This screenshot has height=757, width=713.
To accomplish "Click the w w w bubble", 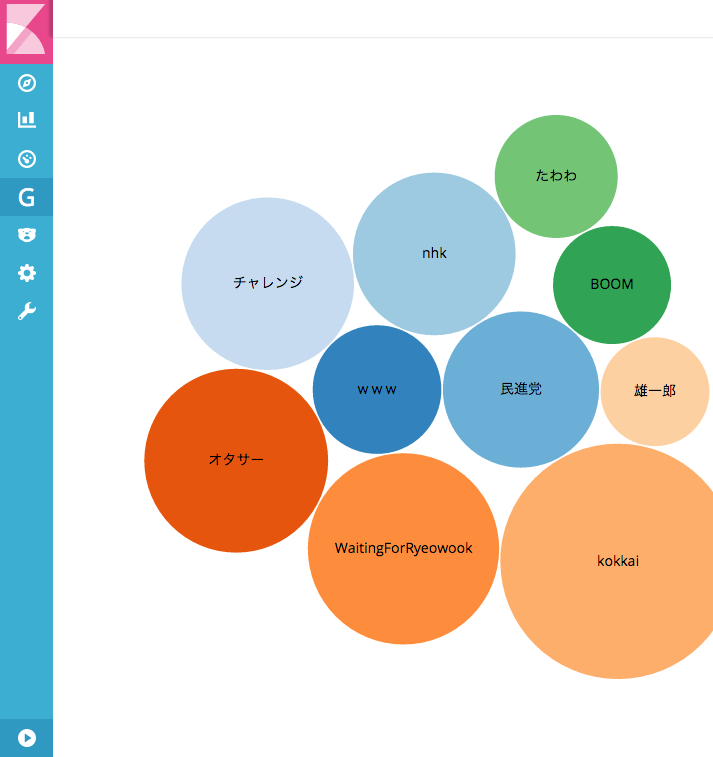I will [x=377, y=390].
